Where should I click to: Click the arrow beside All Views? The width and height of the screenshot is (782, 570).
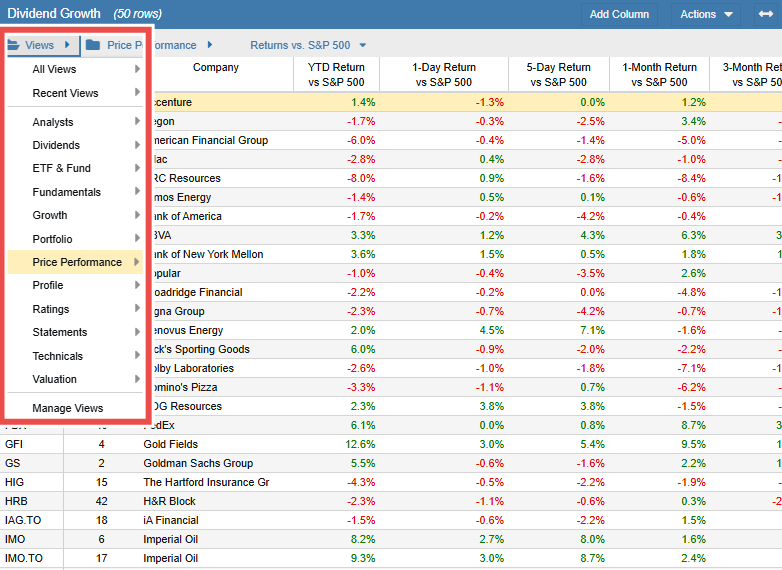pyautogui.click(x=137, y=69)
